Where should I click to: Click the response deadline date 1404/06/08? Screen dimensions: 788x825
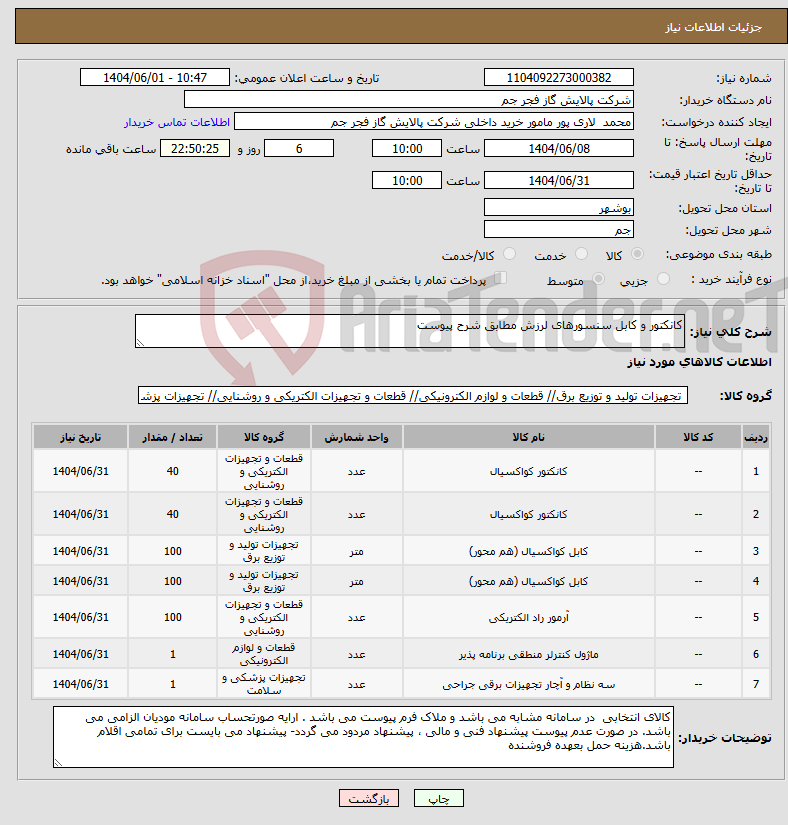tap(559, 148)
